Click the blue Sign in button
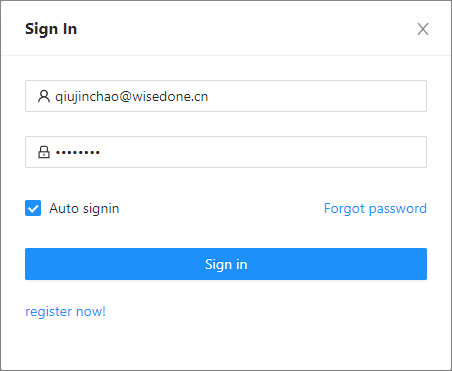Viewport: 452px width, 371px height. pyautogui.click(x=226, y=264)
